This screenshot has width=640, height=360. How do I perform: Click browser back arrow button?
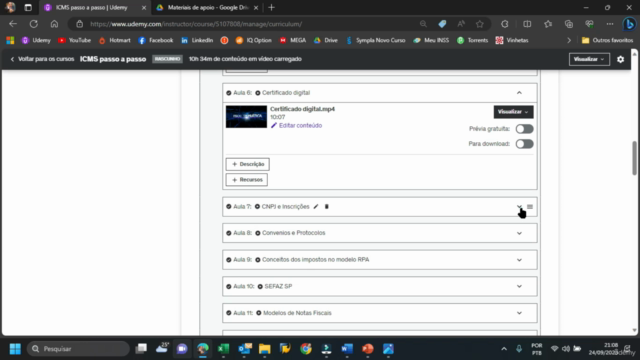tap(13, 24)
